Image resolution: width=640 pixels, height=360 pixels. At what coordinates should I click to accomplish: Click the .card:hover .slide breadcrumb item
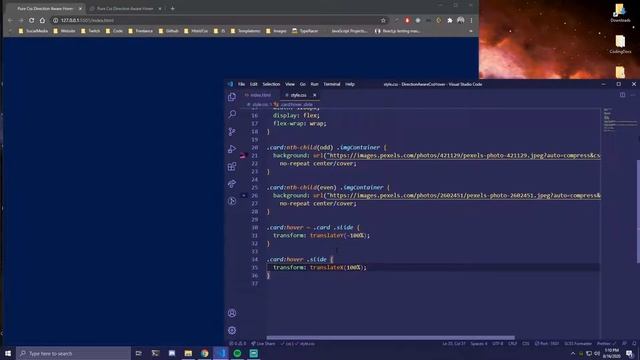pyautogui.click(x=293, y=104)
